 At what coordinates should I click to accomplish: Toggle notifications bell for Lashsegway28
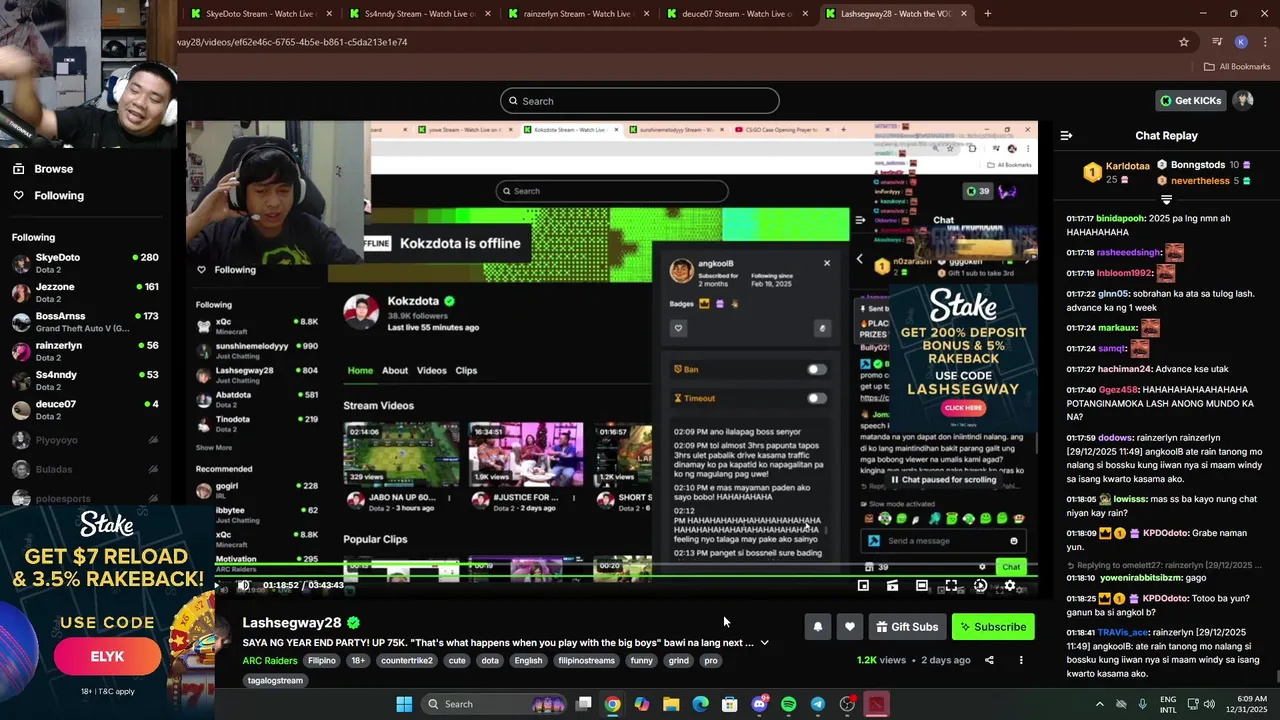click(x=818, y=627)
